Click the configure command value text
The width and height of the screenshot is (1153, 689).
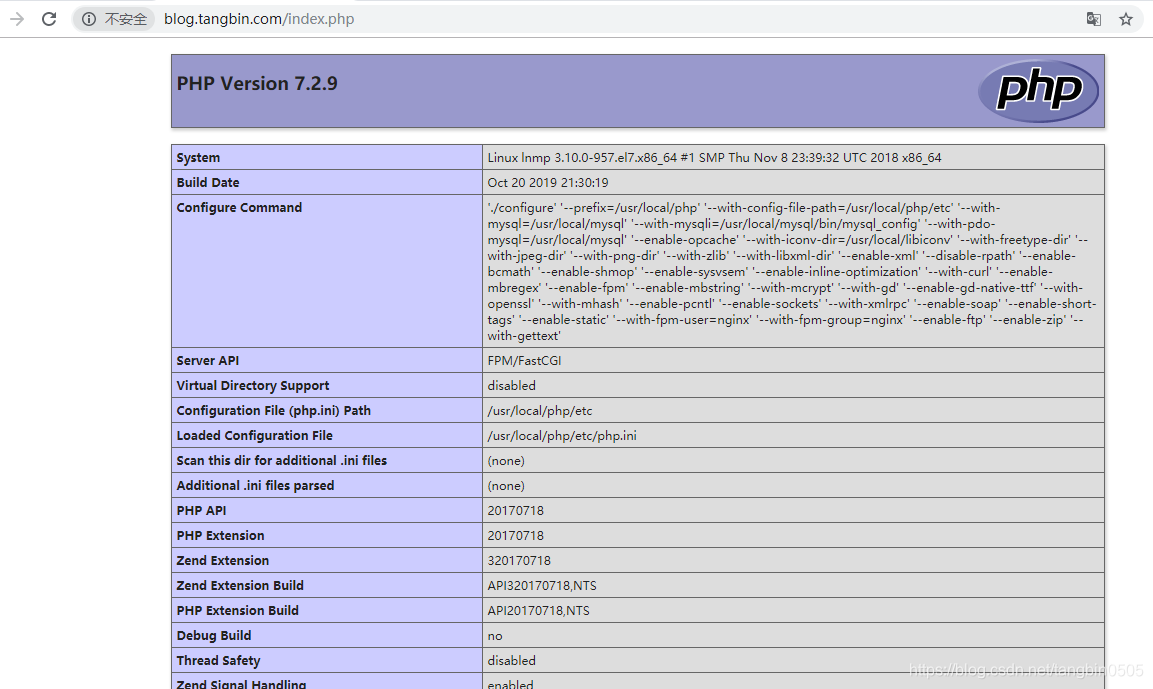792,271
